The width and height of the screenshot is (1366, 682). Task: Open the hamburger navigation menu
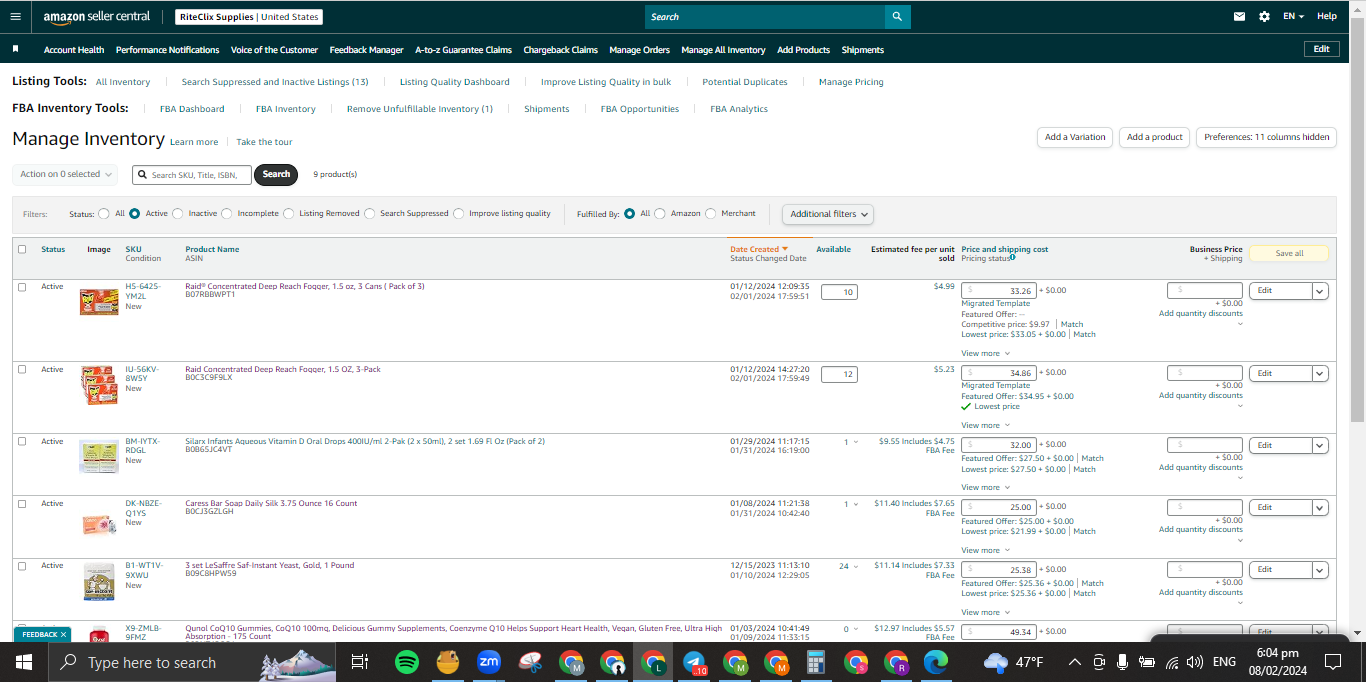pos(15,16)
